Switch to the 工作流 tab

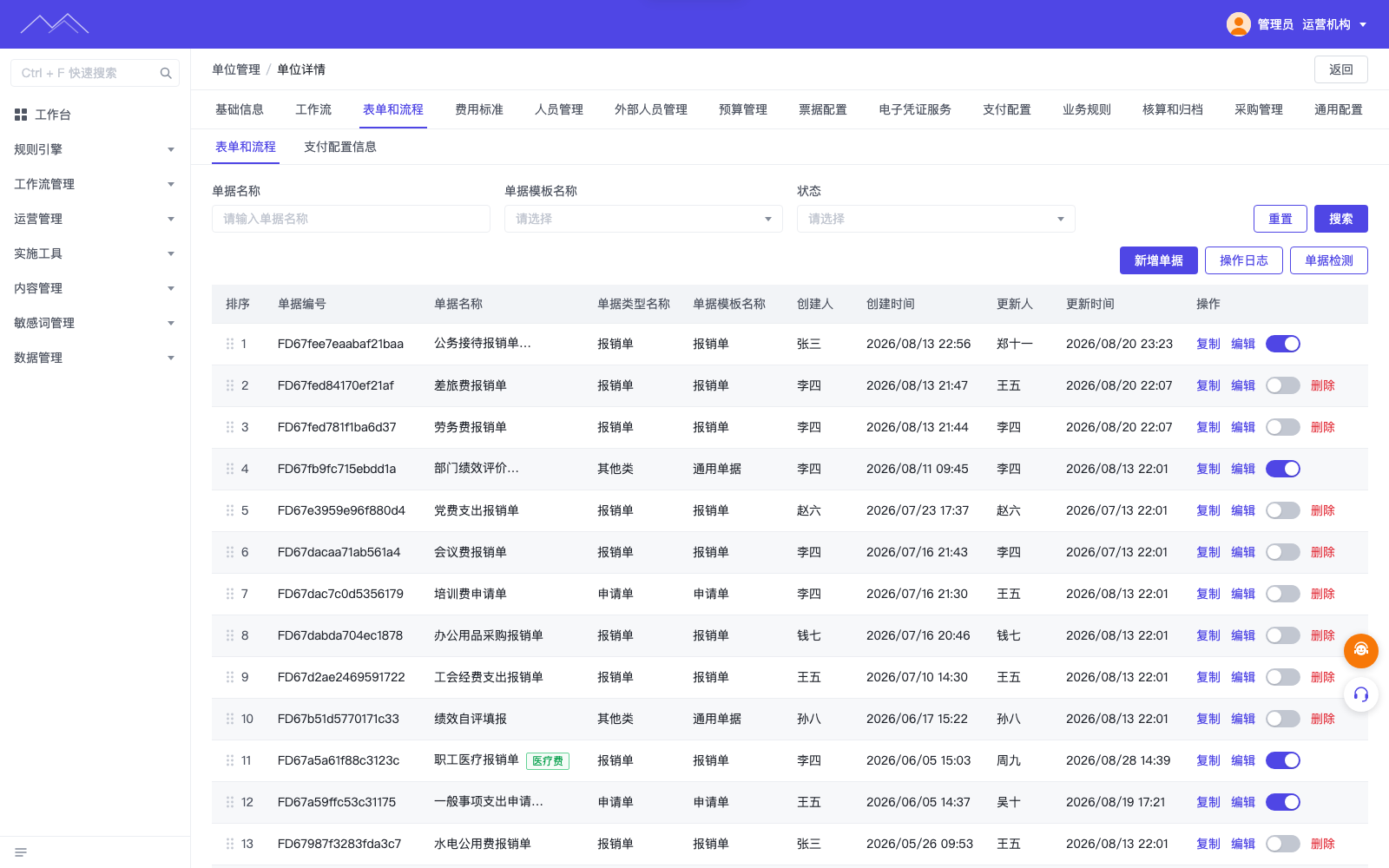(313, 109)
